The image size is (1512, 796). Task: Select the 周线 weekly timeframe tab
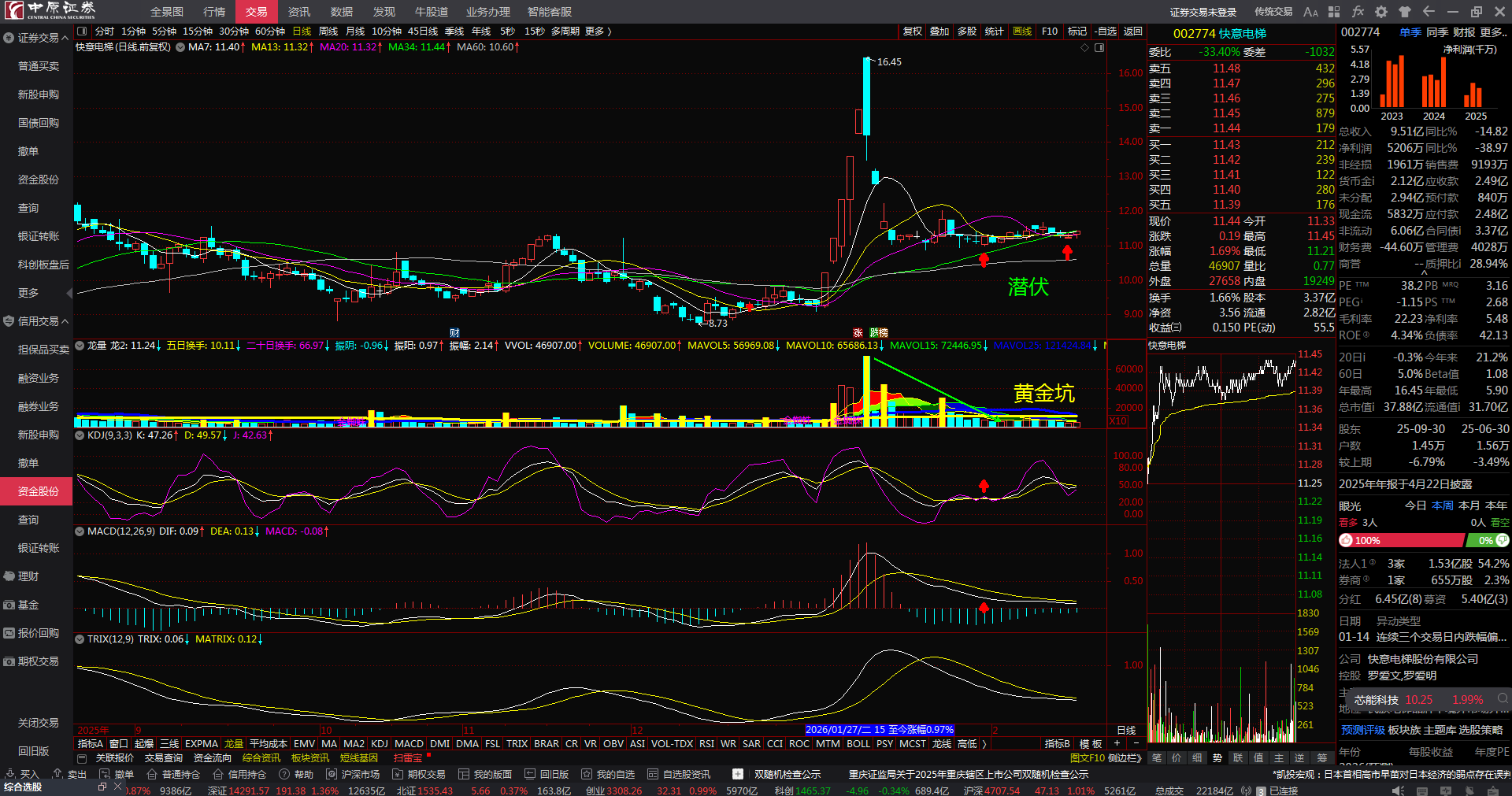click(328, 31)
